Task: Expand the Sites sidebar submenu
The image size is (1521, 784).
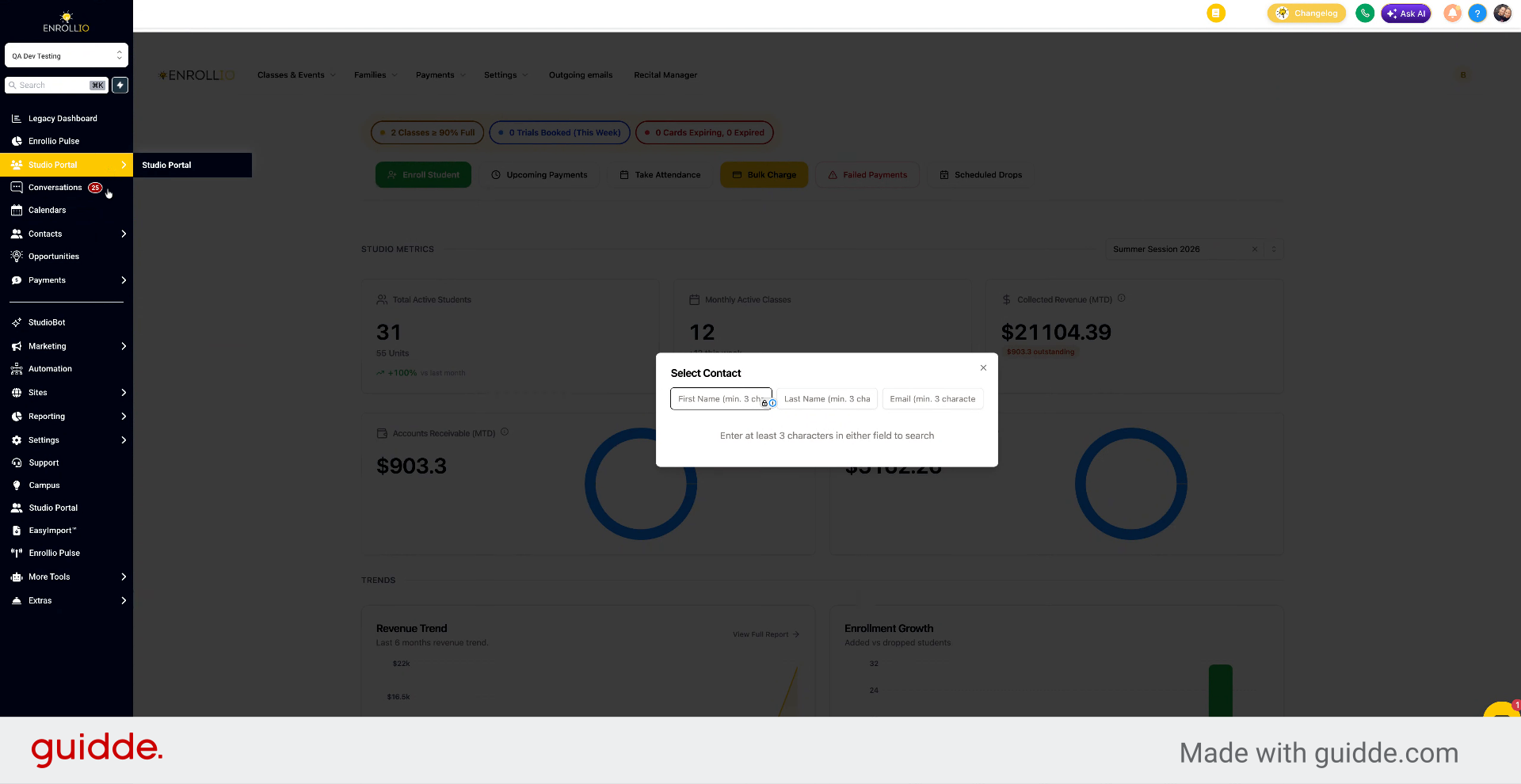Action: pyautogui.click(x=124, y=393)
